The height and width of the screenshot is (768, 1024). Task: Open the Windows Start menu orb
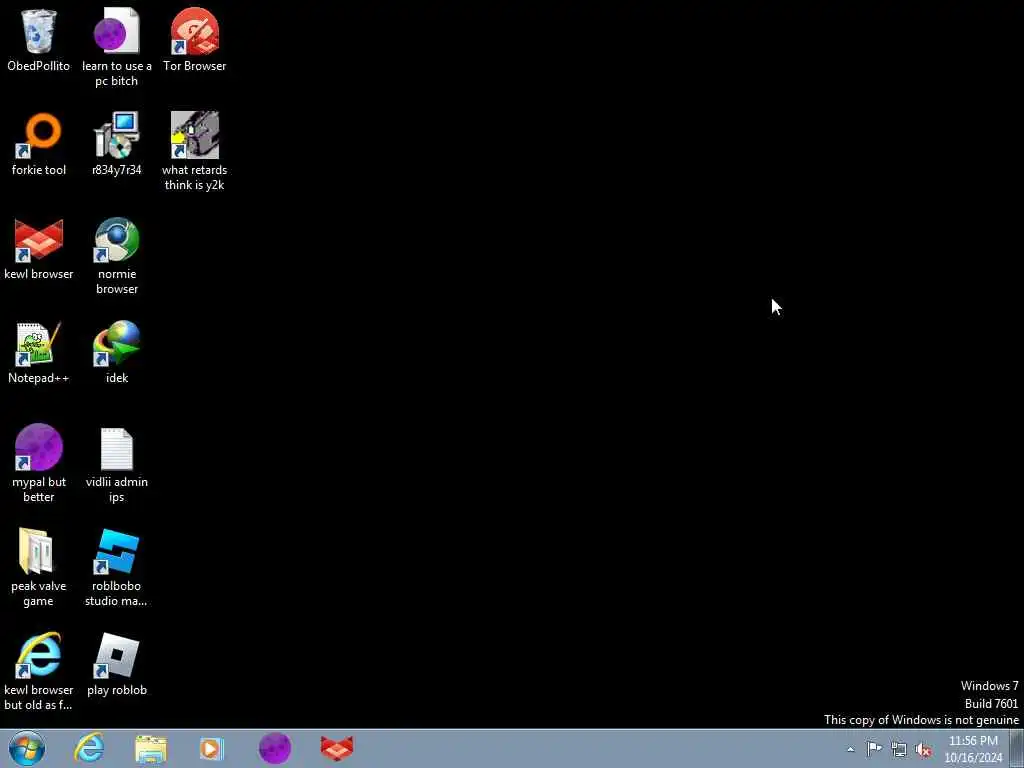(27, 748)
